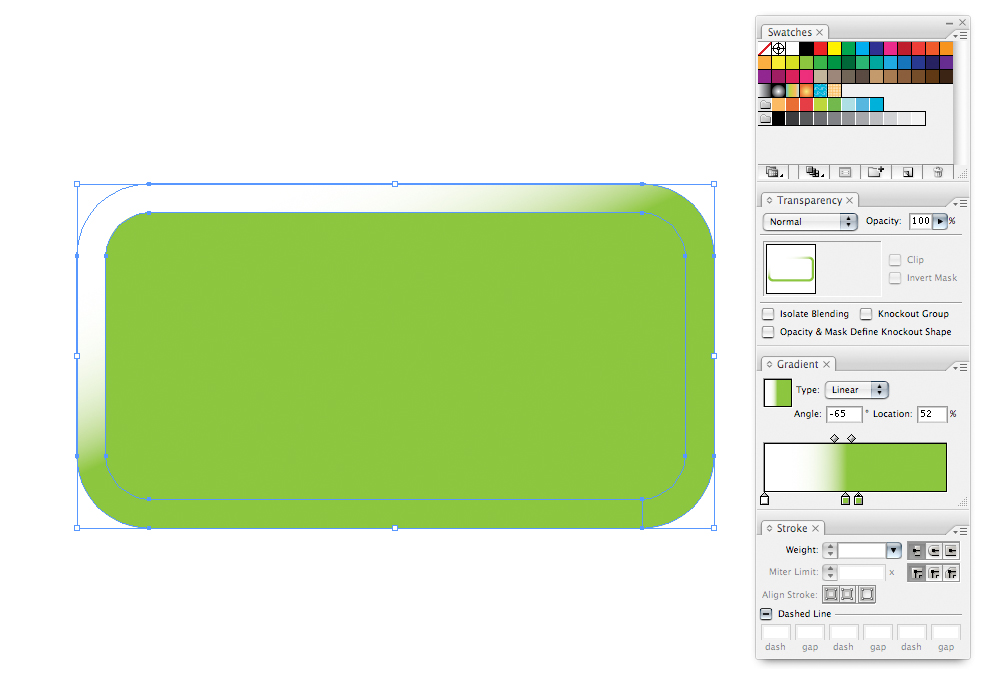Open the Normal blending mode dropdown

point(810,222)
